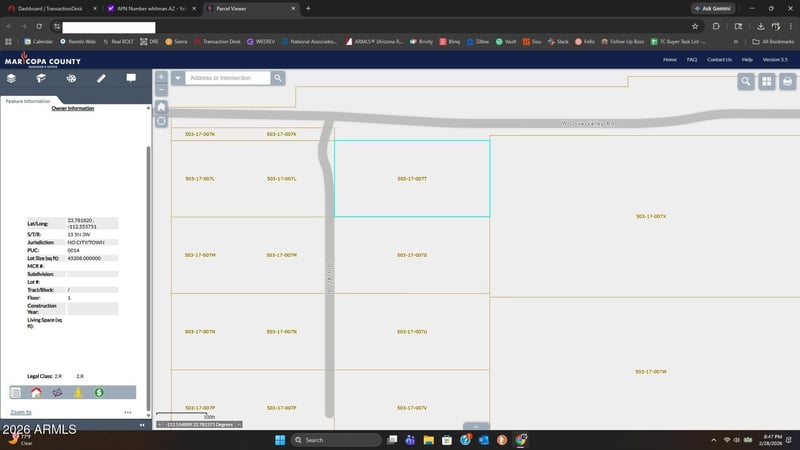The width and height of the screenshot is (800, 450).
Task: Open the basemap gallery grid icon
Action: [x=767, y=82]
